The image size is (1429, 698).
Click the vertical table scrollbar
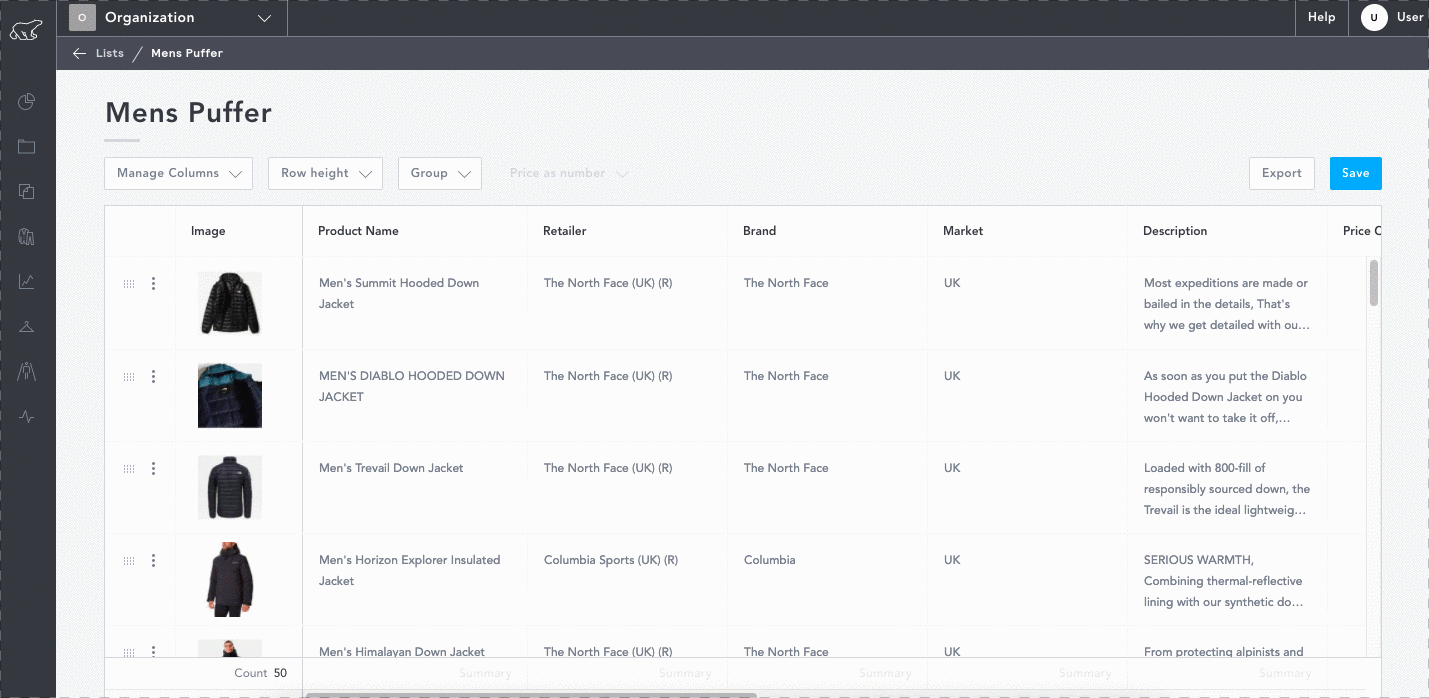coord(1374,283)
